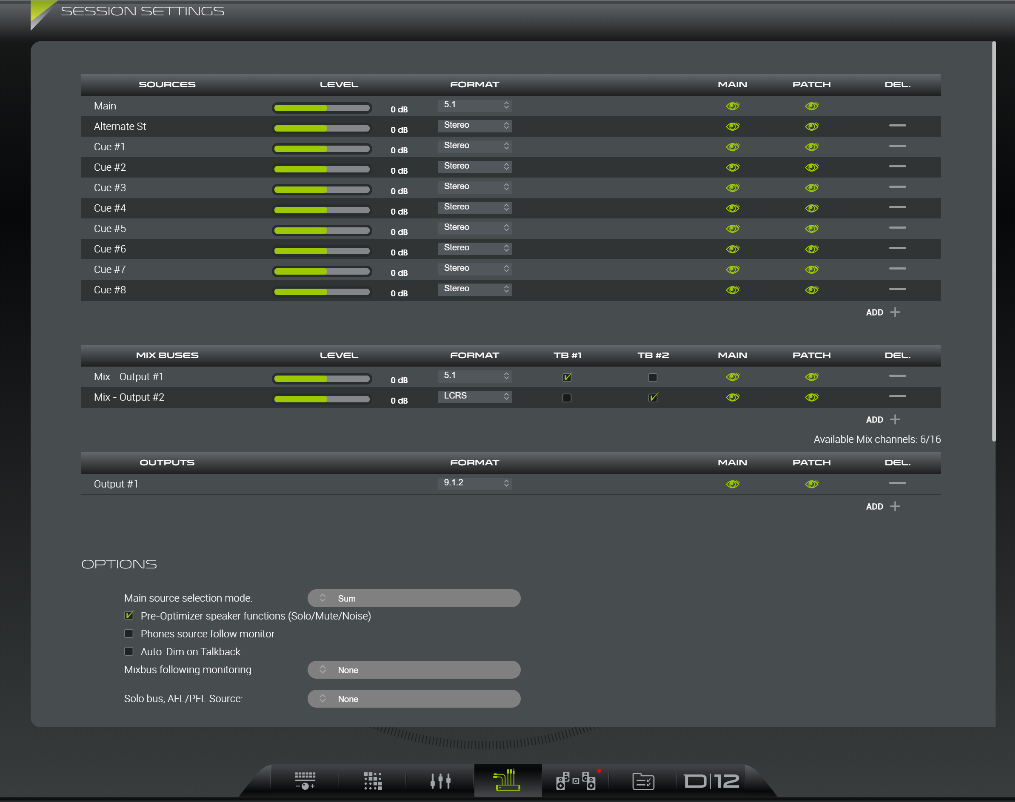Open Cue #3 format dropdown

pos(475,186)
